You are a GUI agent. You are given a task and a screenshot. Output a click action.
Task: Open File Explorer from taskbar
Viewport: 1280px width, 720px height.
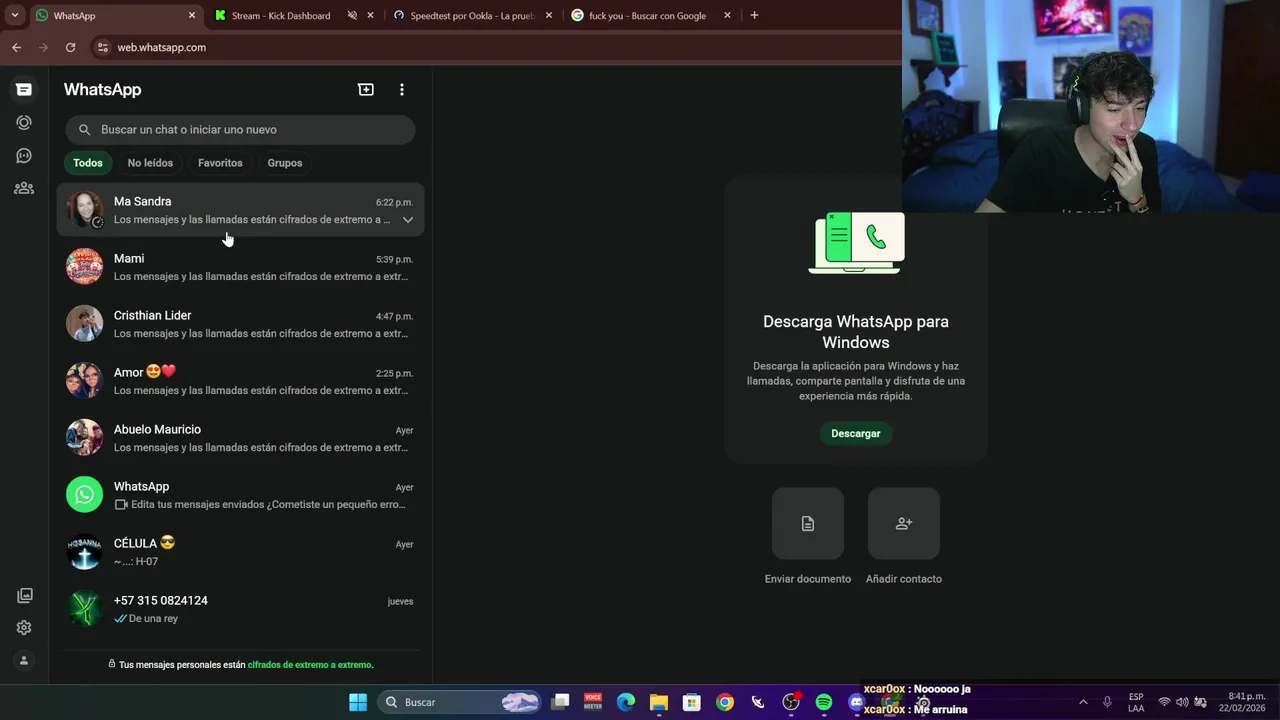click(659, 702)
